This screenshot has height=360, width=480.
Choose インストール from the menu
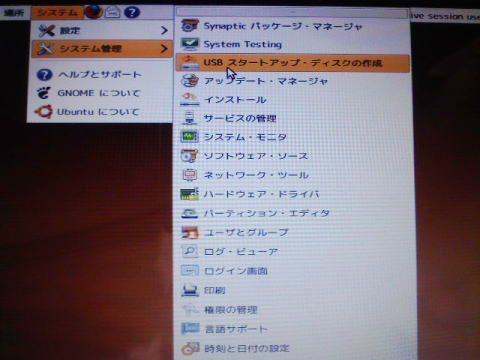pos(293,100)
